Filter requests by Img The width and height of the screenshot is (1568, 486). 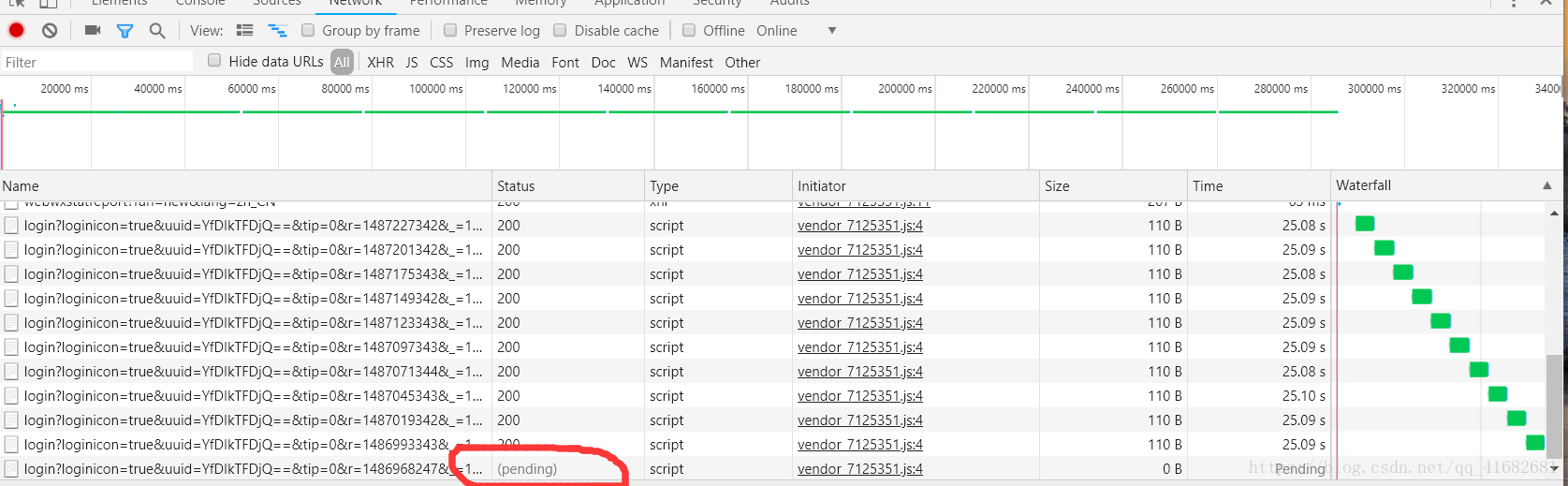point(477,63)
